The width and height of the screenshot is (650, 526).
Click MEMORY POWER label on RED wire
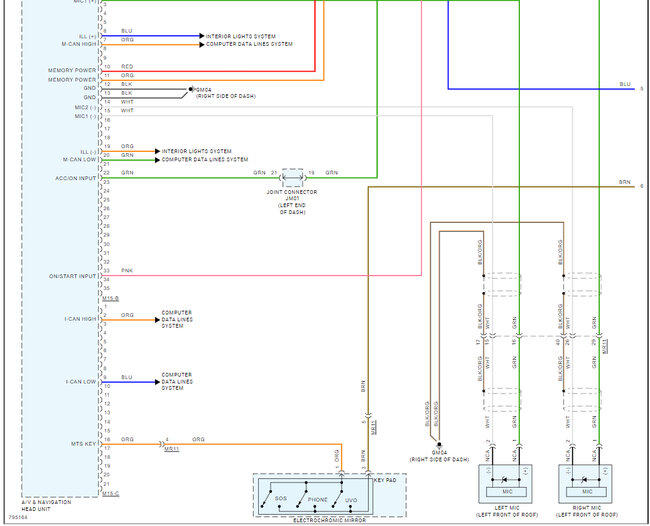pos(72,70)
